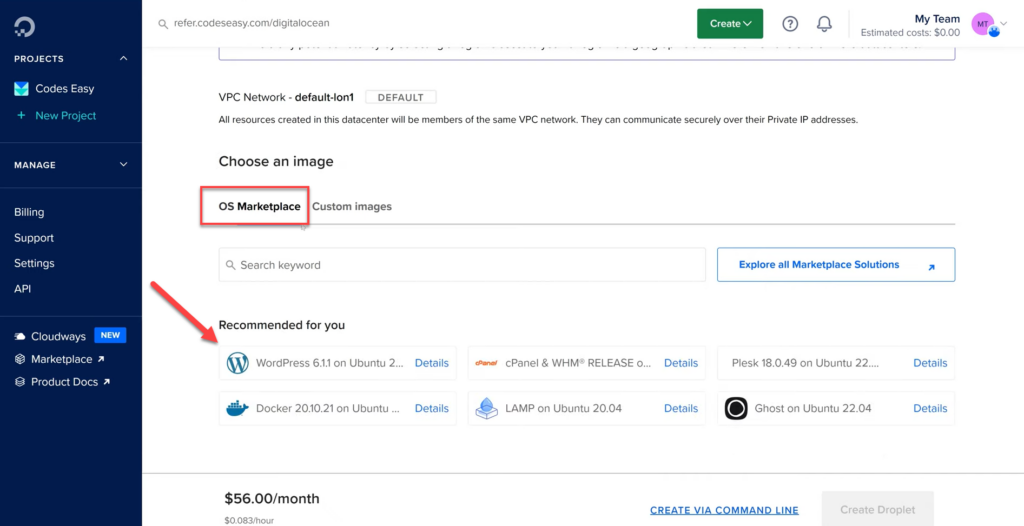Select the LAMP stack icon

click(487, 408)
